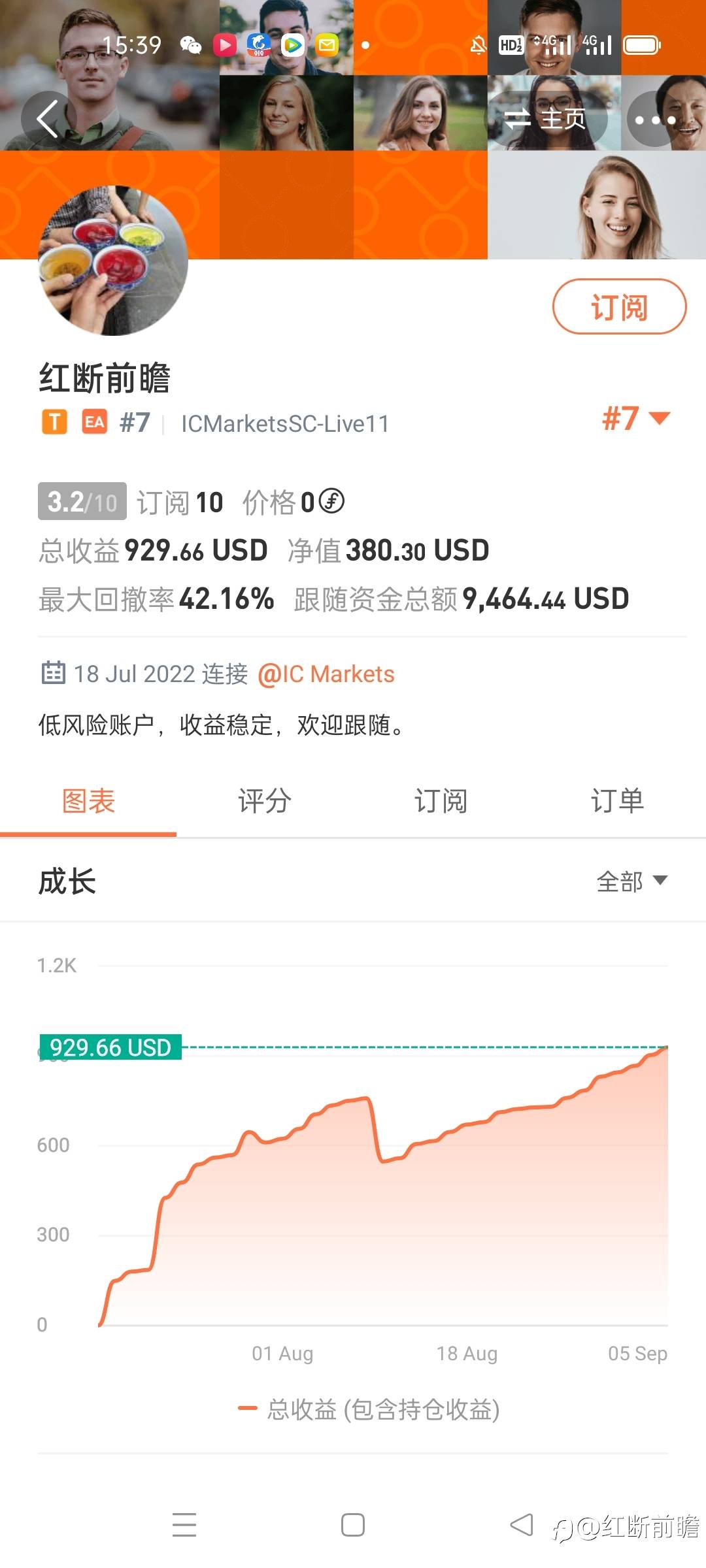Expand the 全部 time range dropdown

pyautogui.click(x=631, y=881)
